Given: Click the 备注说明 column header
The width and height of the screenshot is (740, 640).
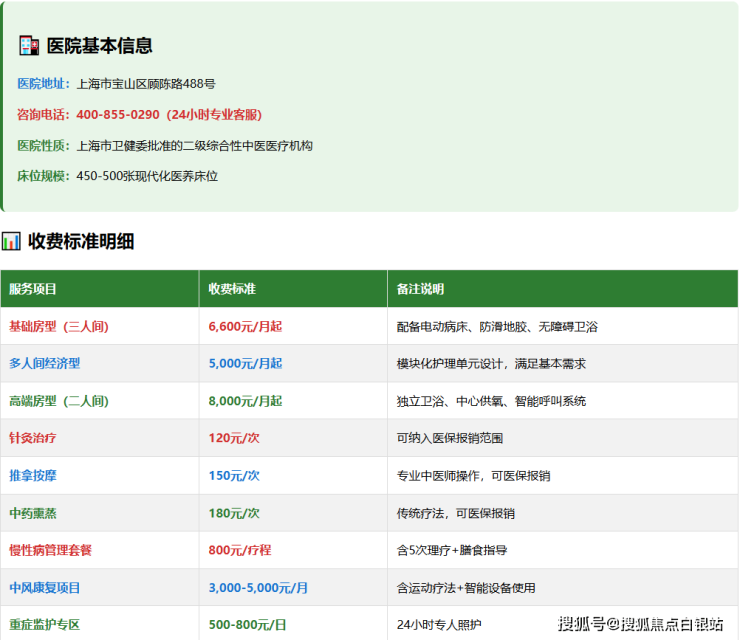Looking at the screenshot, I should pyautogui.click(x=420, y=289).
